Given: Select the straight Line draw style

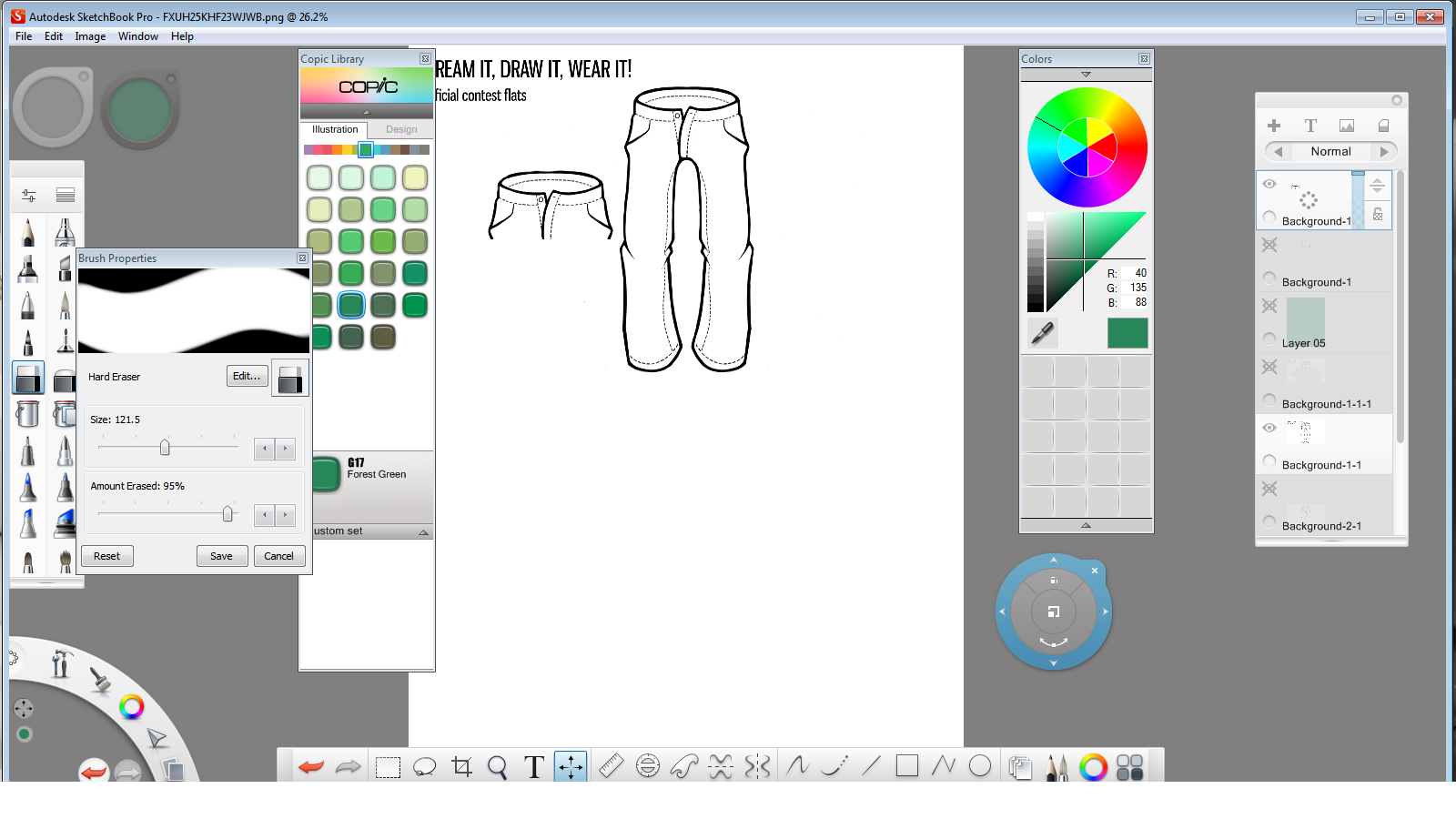Looking at the screenshot, I should (x=871, y=766).
